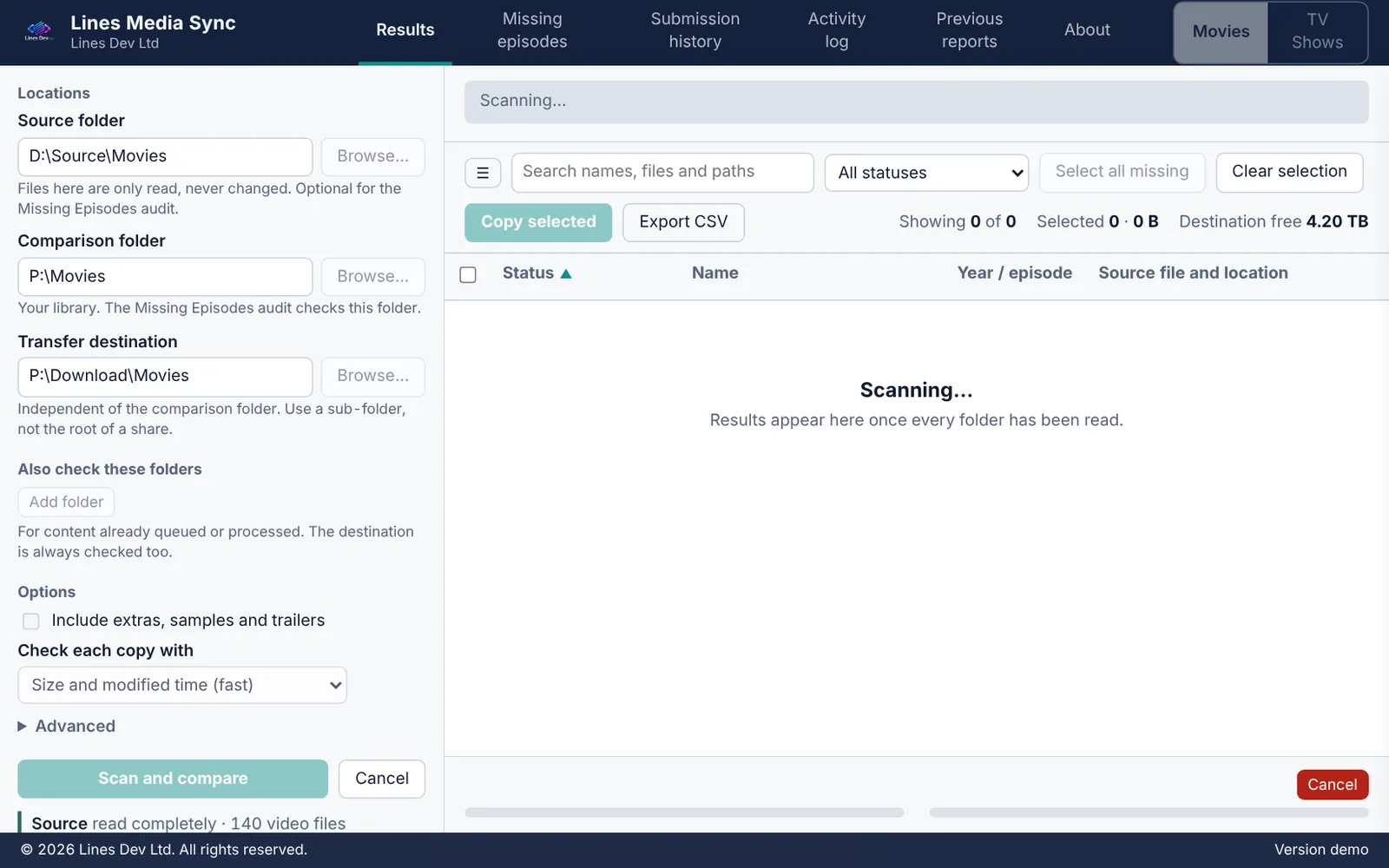
Task: Click Copy selected button
Action: tap(538, 222)
